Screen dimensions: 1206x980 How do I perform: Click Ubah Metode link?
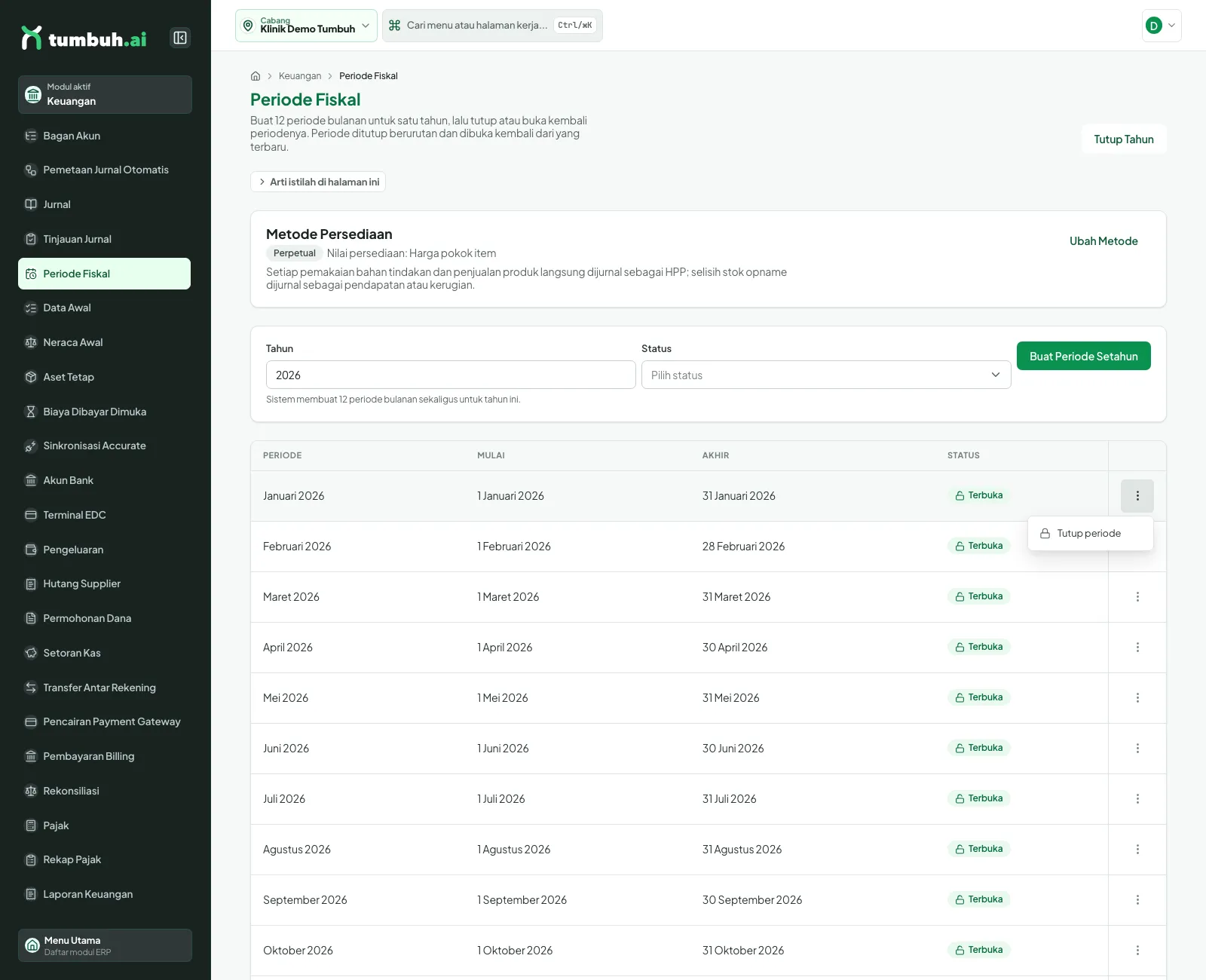(x=1103, y=241)
